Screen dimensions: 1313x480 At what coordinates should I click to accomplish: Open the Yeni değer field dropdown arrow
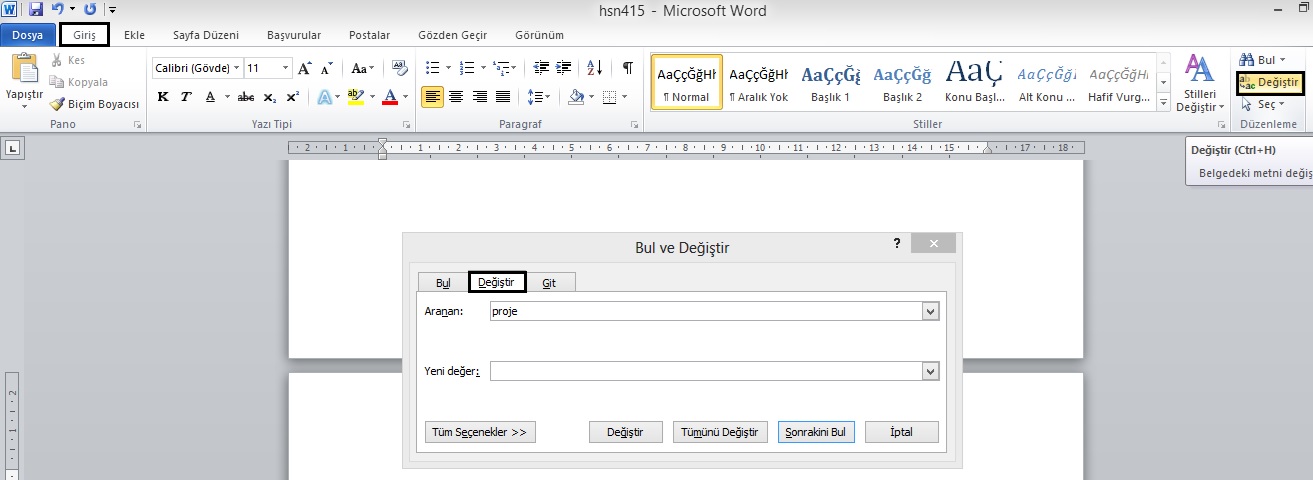(931, 371)
